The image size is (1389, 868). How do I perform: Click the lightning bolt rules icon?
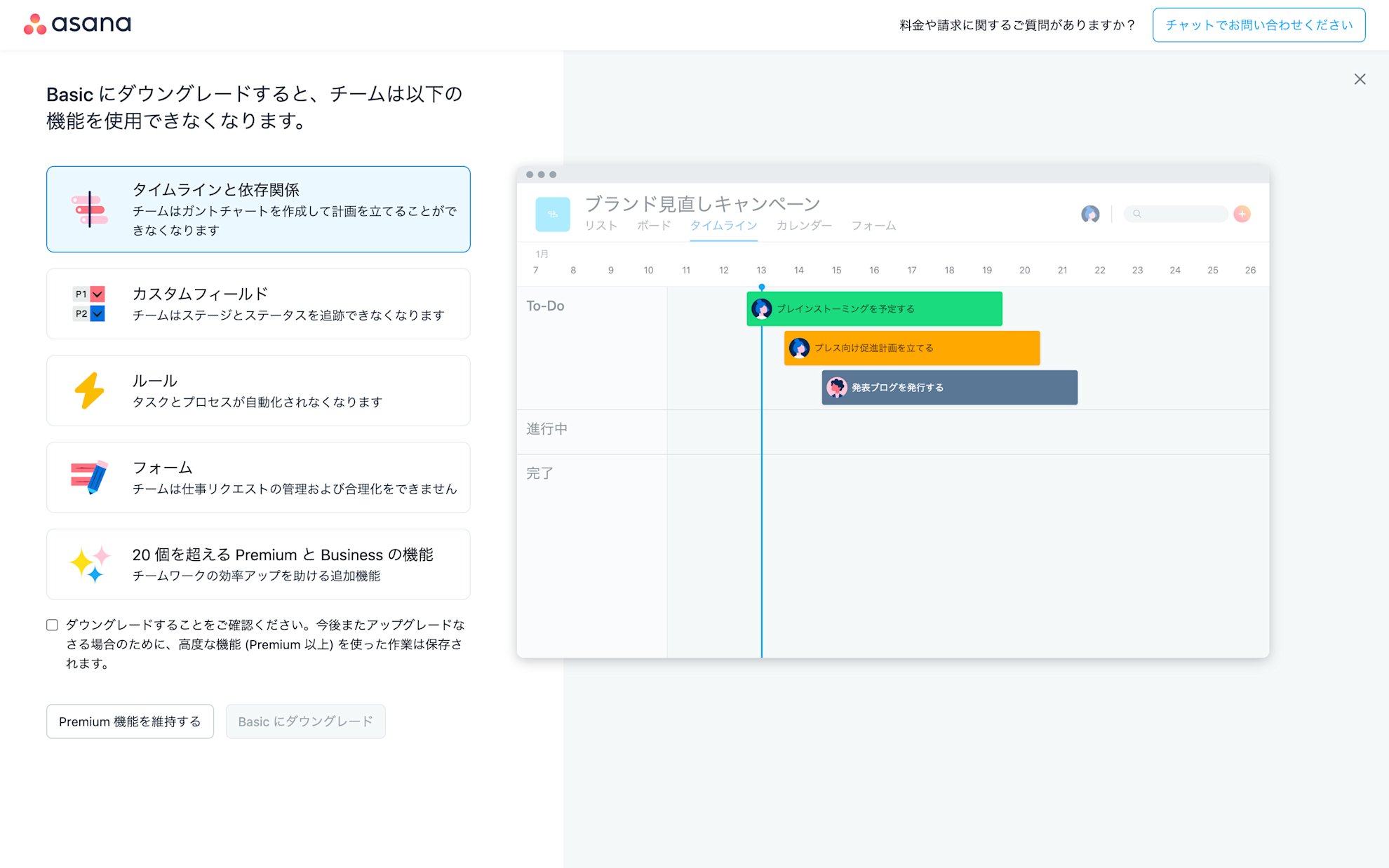[89, 391]
